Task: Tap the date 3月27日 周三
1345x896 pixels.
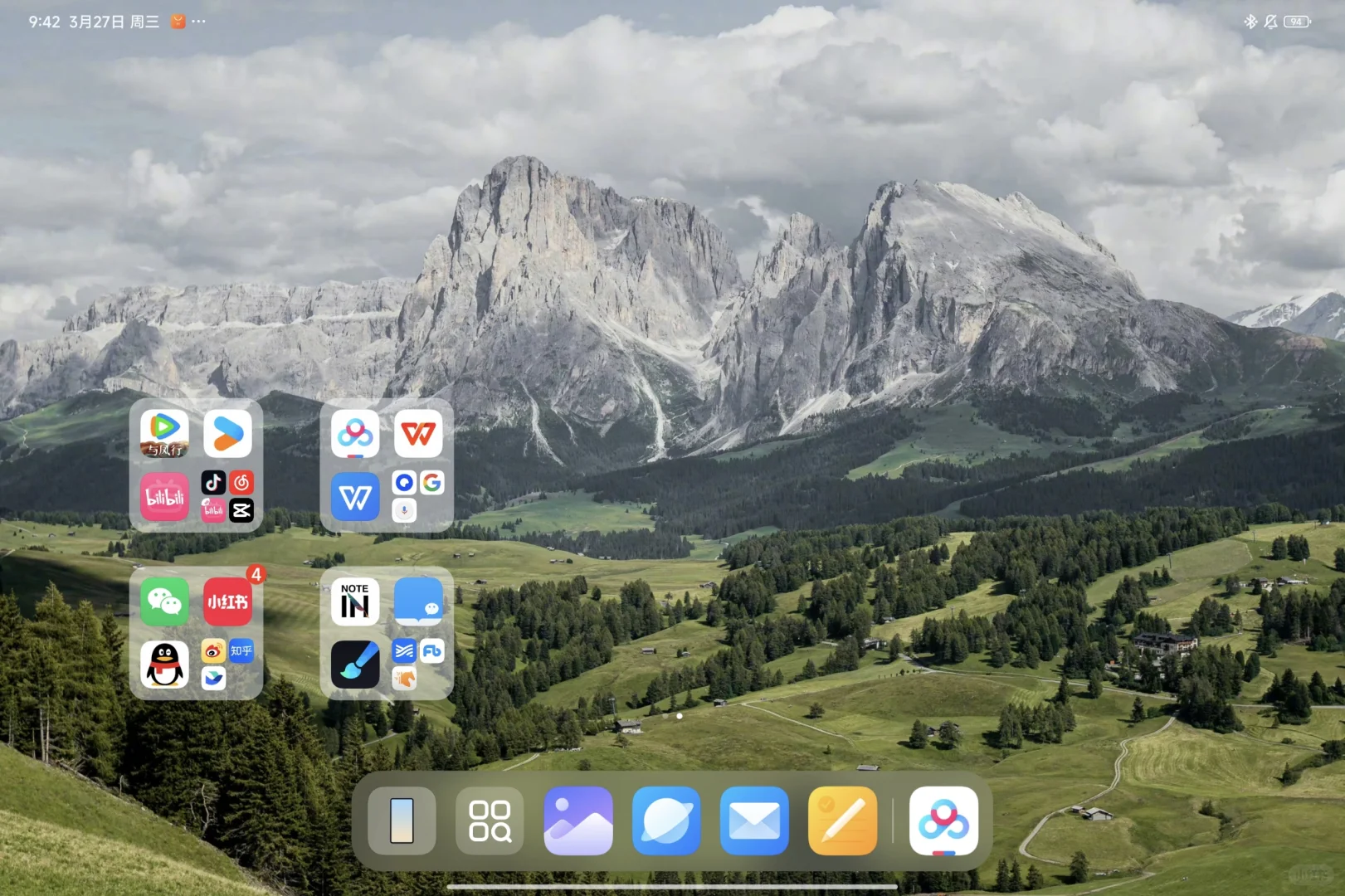Action: click(114, 22)
